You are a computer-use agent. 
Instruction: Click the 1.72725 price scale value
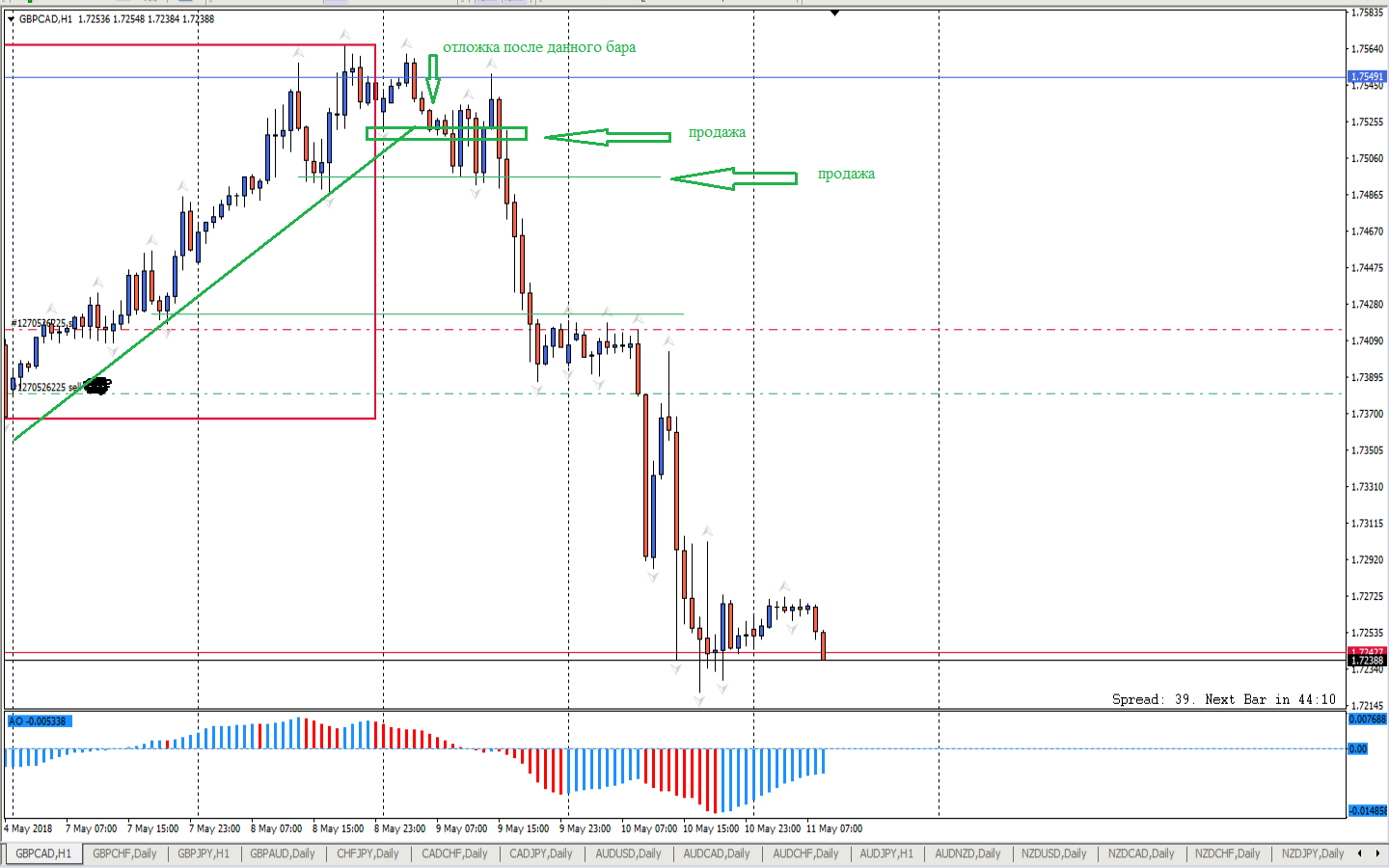(1368, 597)
